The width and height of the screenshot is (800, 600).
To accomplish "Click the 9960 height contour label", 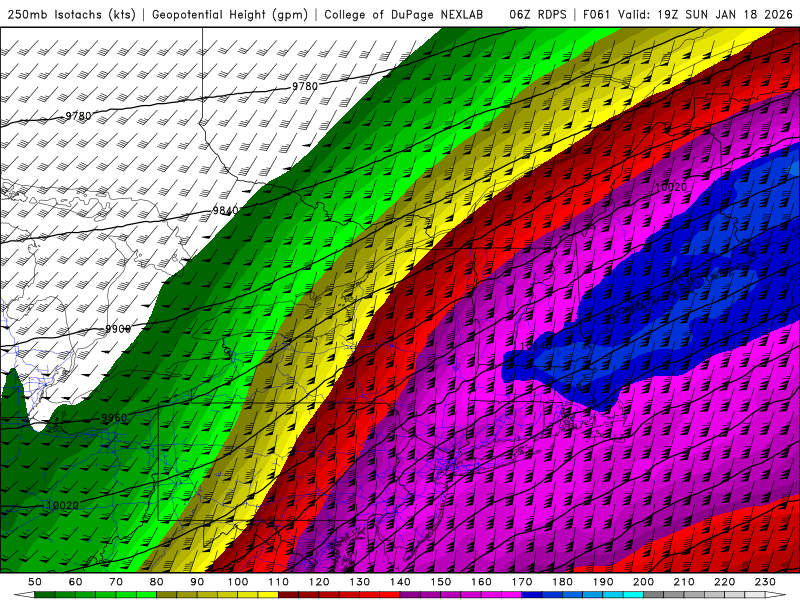I will (x=114, y=418).
